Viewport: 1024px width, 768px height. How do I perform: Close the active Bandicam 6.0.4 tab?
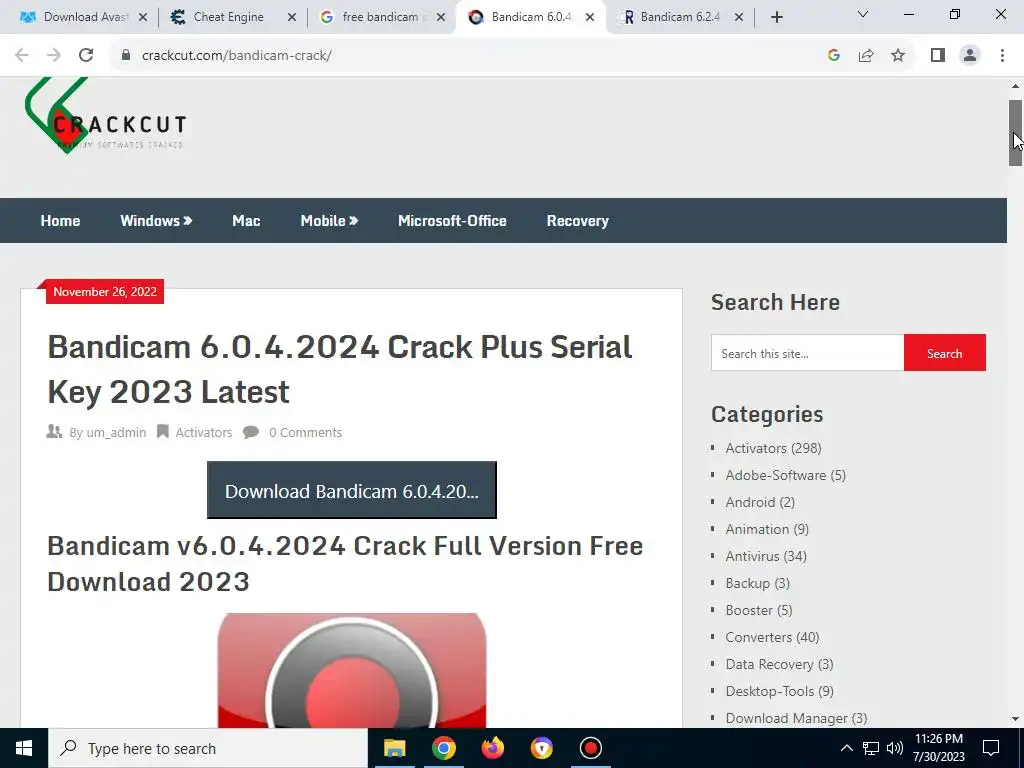pyautogui.click(x=590, y=18)
